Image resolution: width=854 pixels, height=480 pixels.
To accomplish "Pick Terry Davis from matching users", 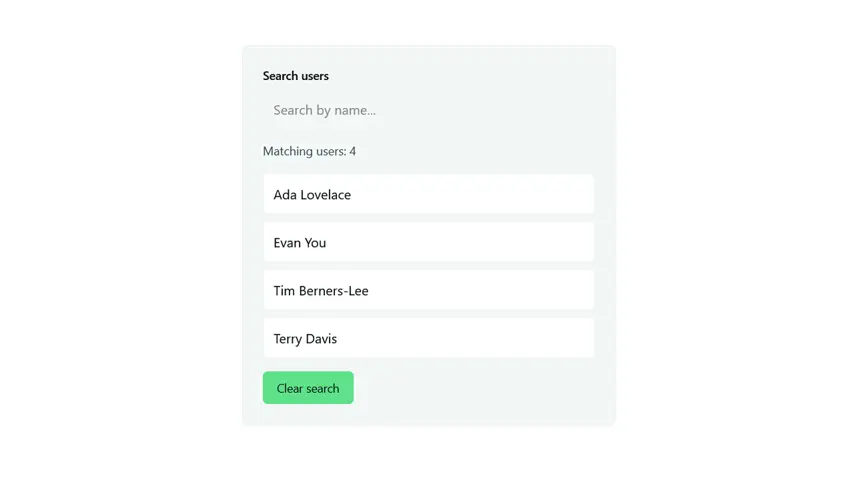I will [x=429, y=338].
